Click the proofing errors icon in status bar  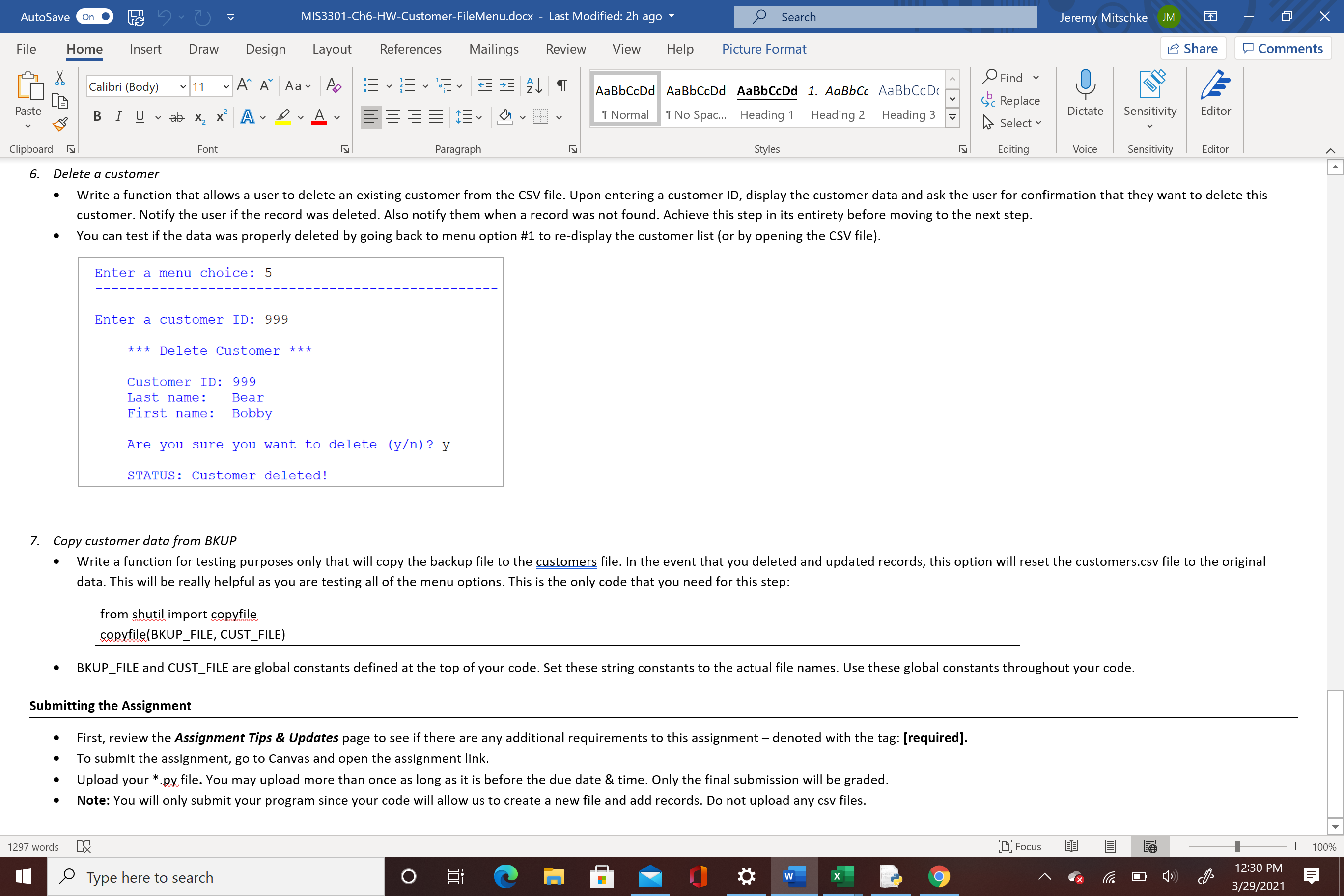coord(84,846)
